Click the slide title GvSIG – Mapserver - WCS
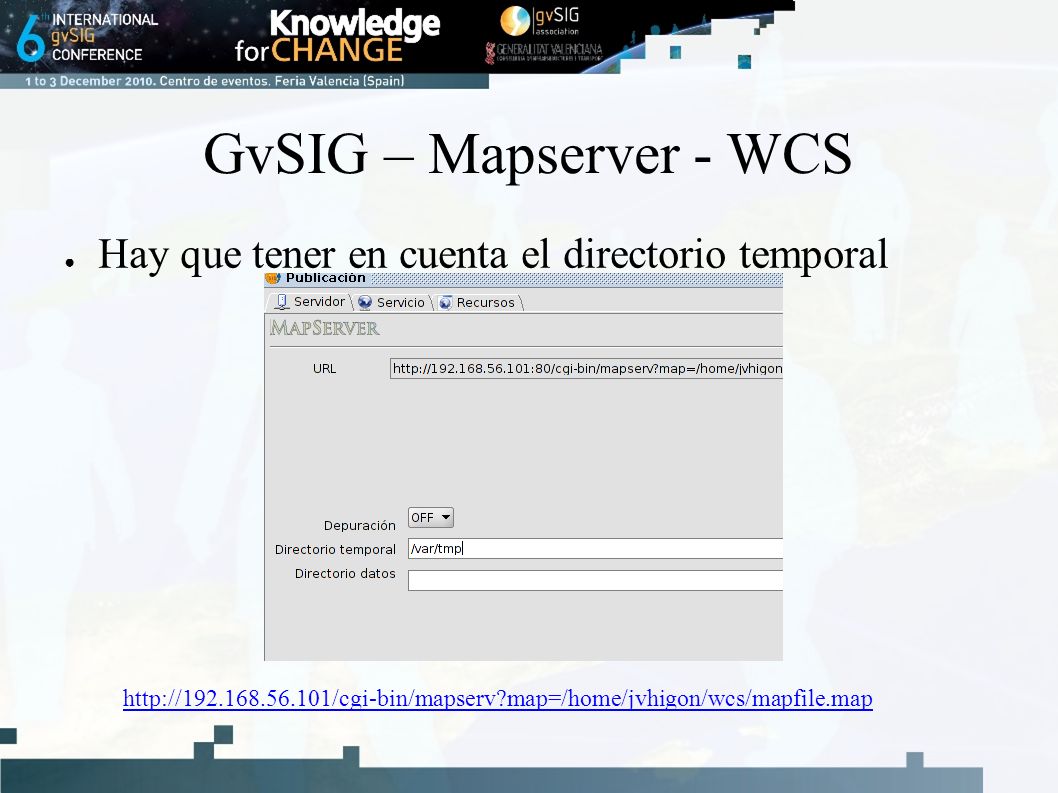The height and width of the screenshot is (793, 1058). (528, 155)
